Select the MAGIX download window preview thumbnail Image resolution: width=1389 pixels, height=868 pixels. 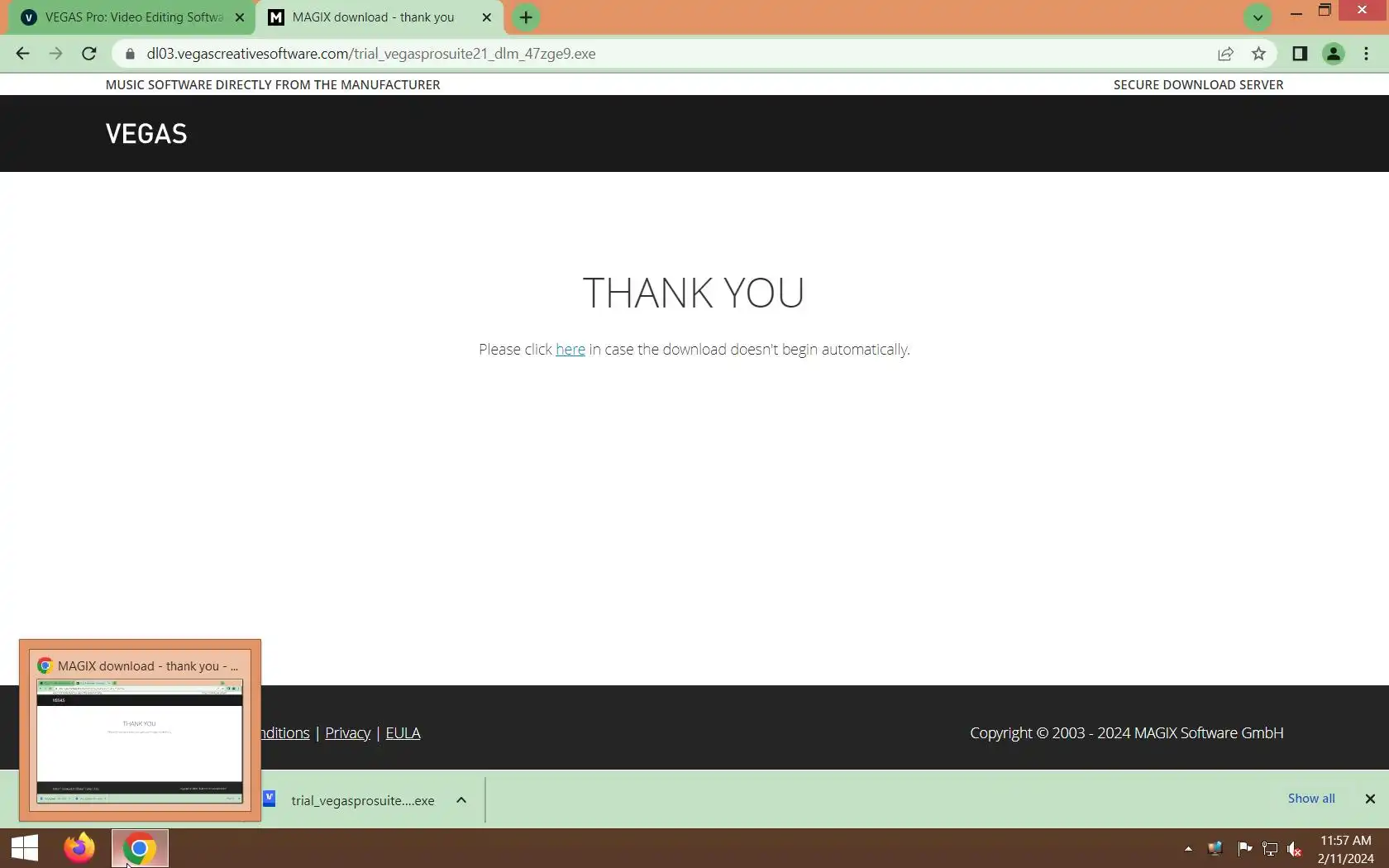click(x=140, y=731)
